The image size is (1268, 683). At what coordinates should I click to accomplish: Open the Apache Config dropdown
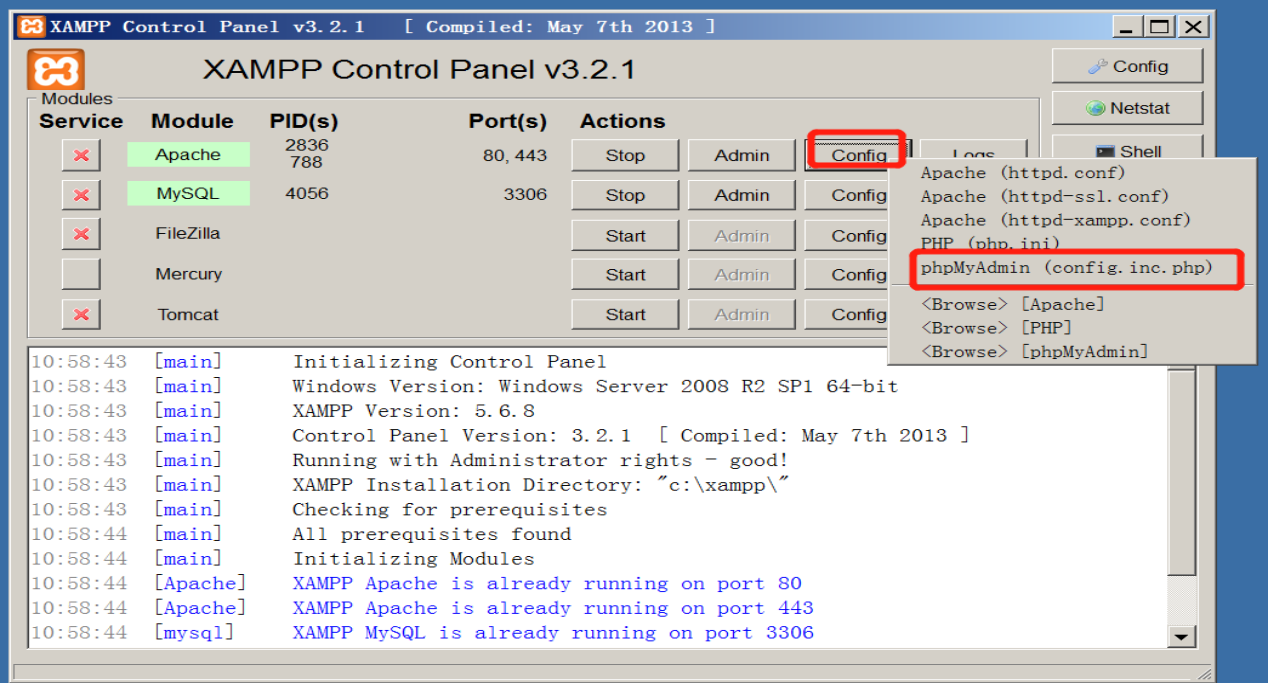(x=858, y=155)
